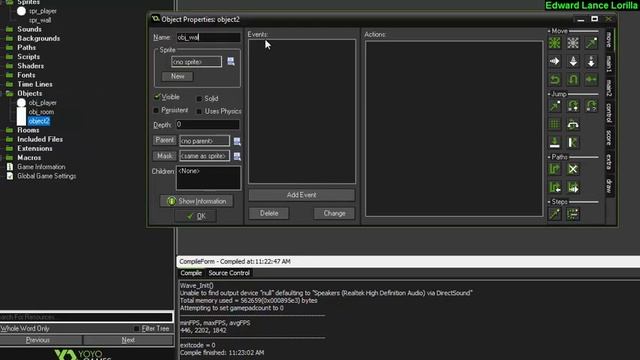The height and width of the screenshot is (360, 640).
Task: Confirm with the OK button
Action: (x=196, y=216)
